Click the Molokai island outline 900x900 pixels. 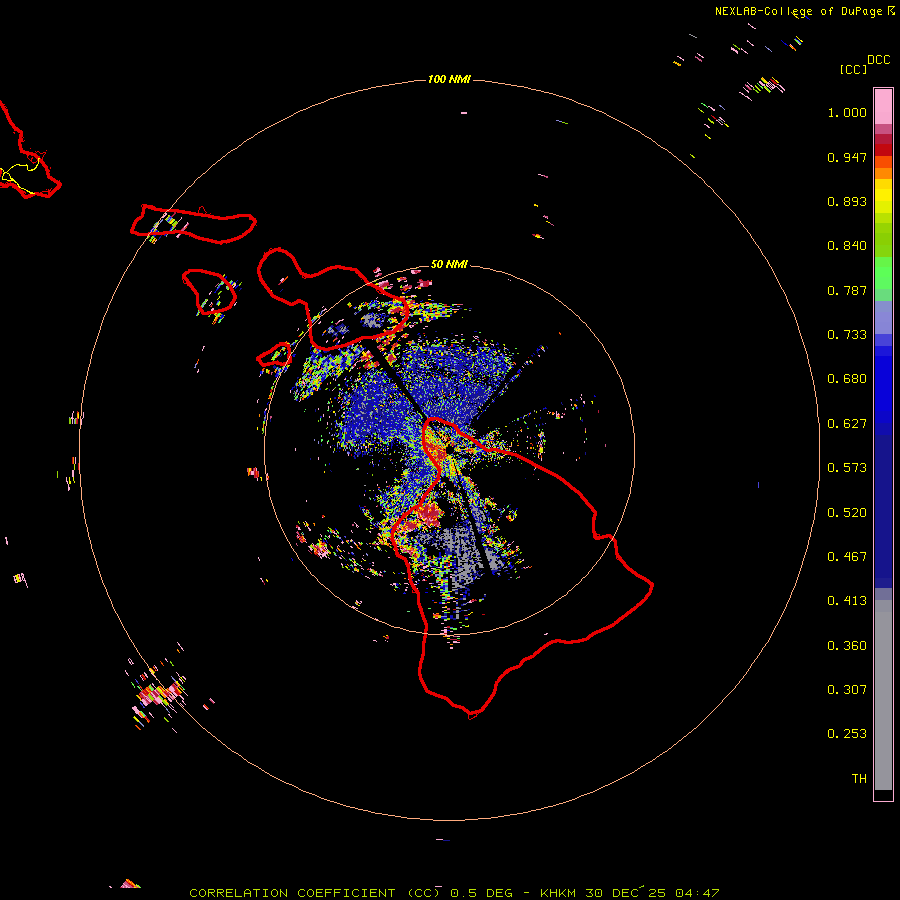click(x=193, y=224)
